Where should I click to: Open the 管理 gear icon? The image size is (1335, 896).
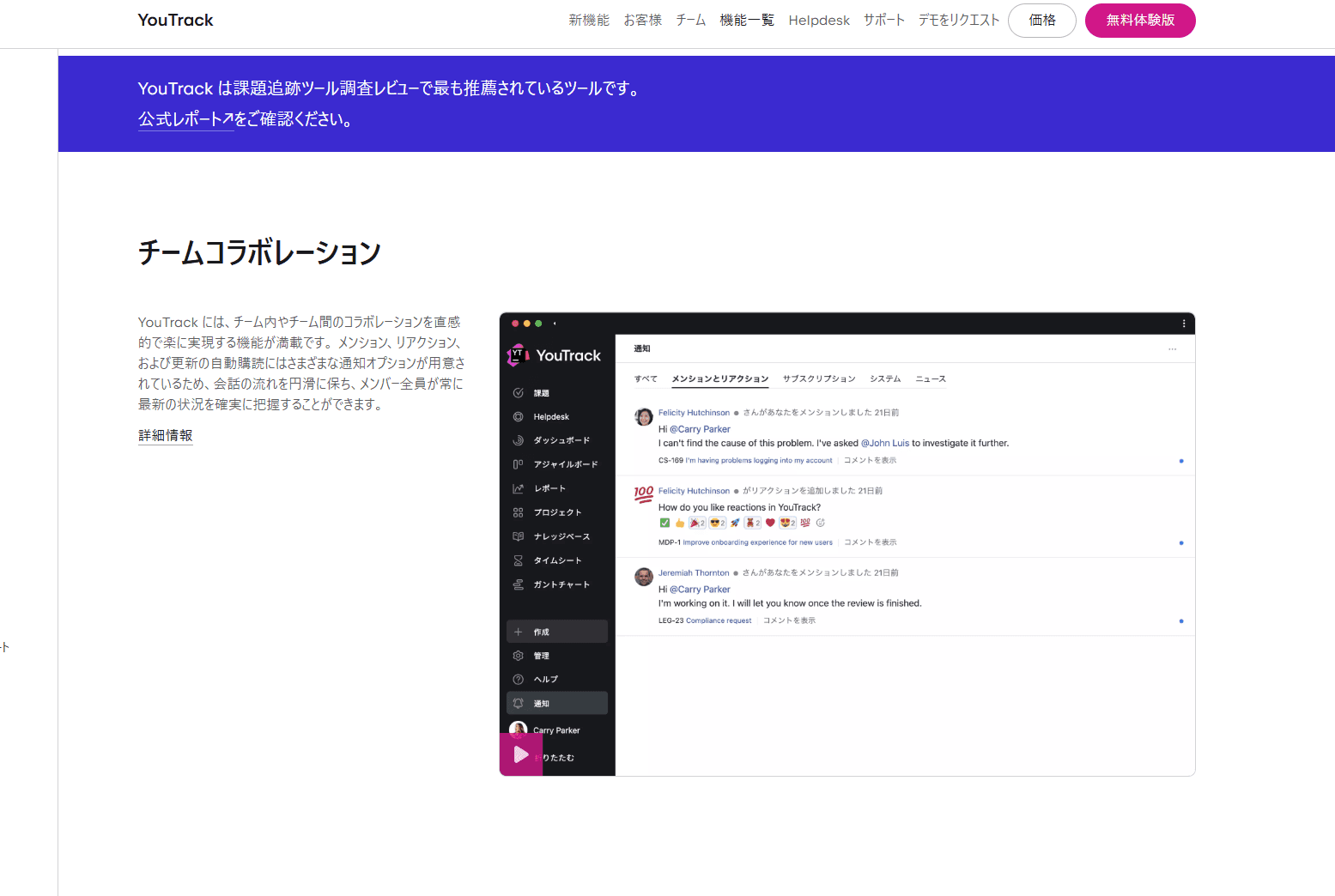pyautogui.click(x=518, y=656)
